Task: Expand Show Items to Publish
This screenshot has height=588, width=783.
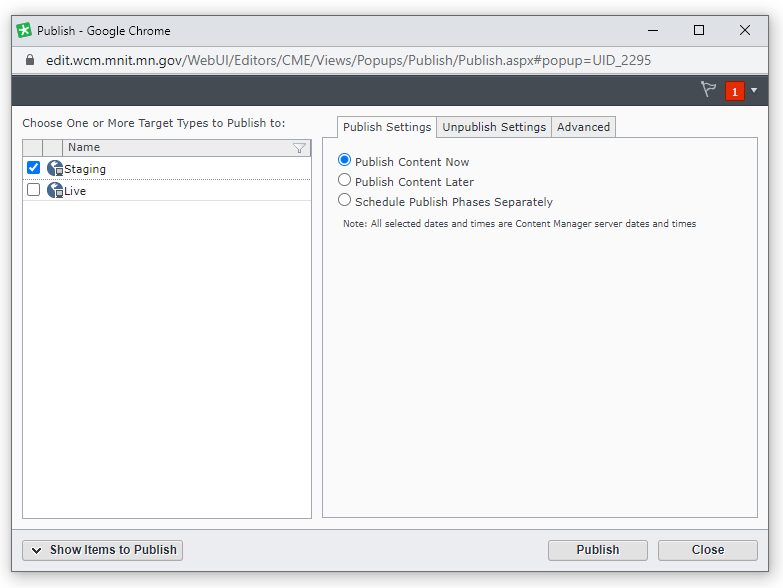Action: (103, 550)
